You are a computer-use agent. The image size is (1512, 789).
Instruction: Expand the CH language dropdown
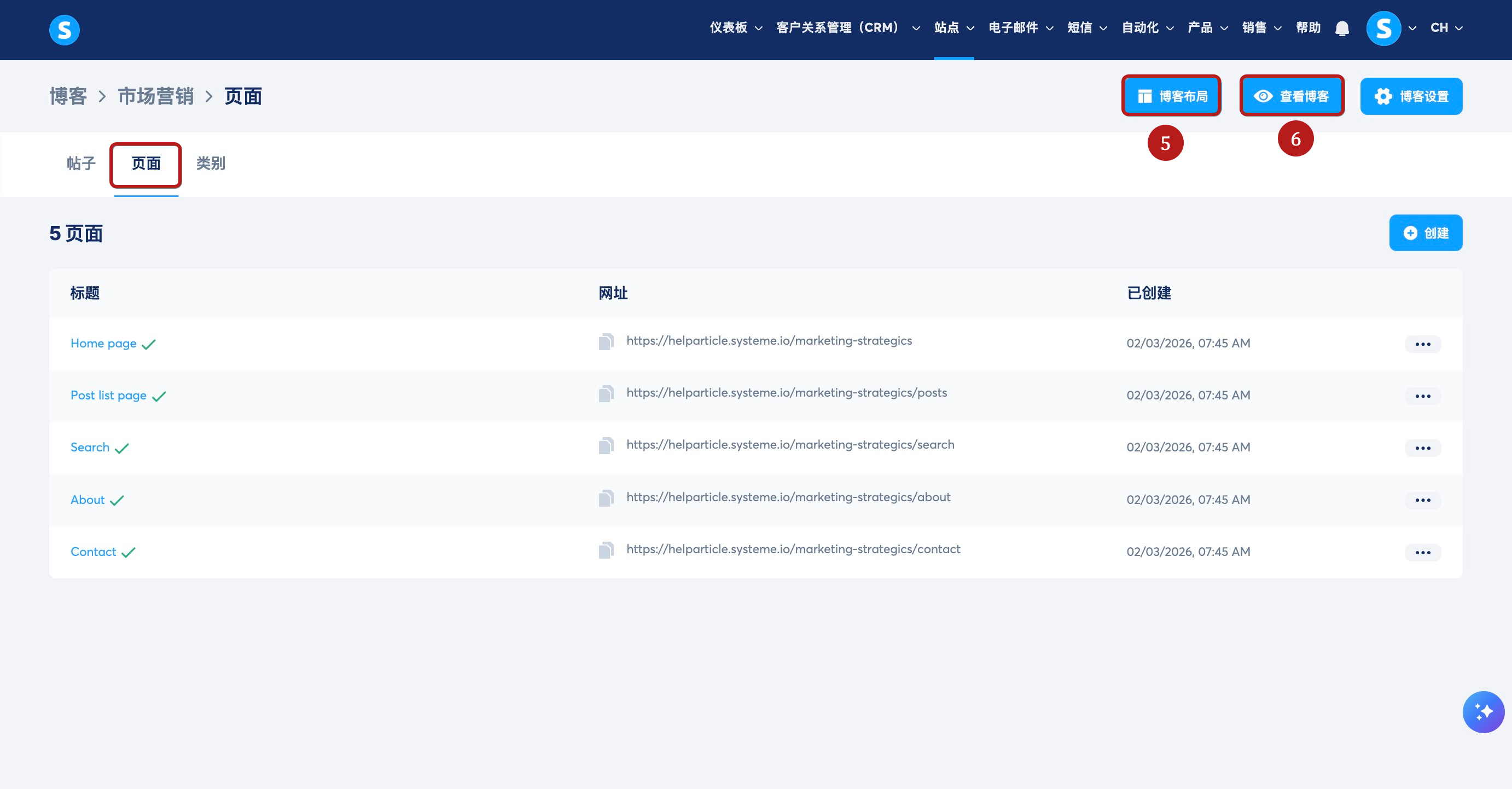(x=1446, y=27)
